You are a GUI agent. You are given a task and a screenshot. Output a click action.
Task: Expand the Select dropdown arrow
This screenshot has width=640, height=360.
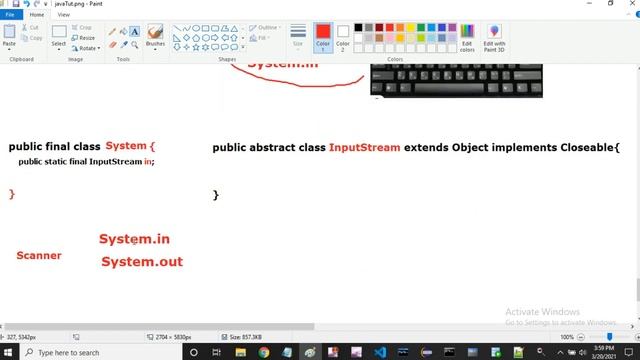[59, 49]
